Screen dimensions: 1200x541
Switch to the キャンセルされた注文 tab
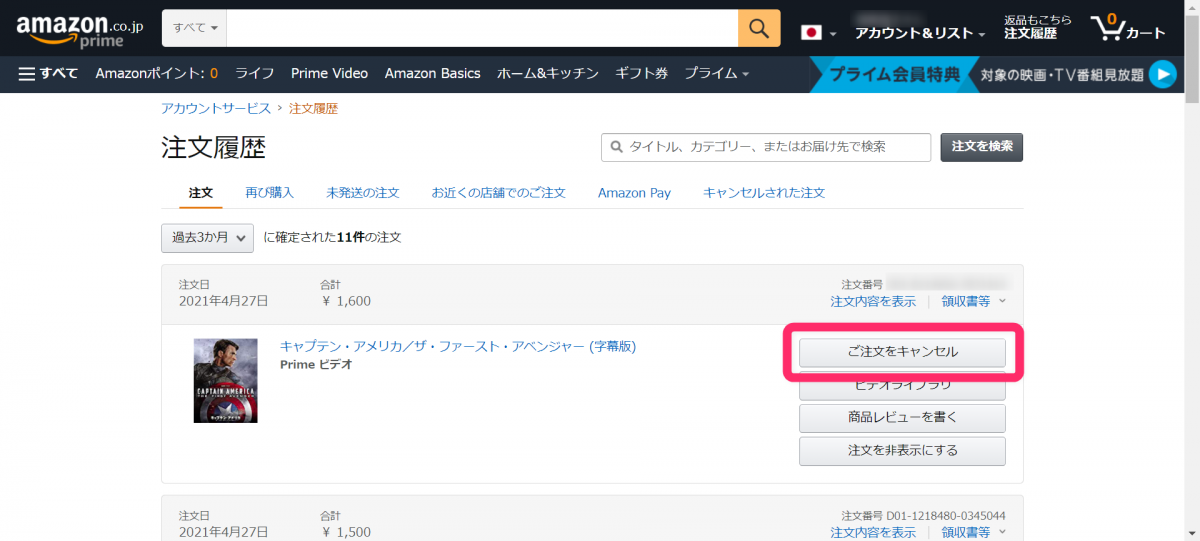(x=764, y=192)
